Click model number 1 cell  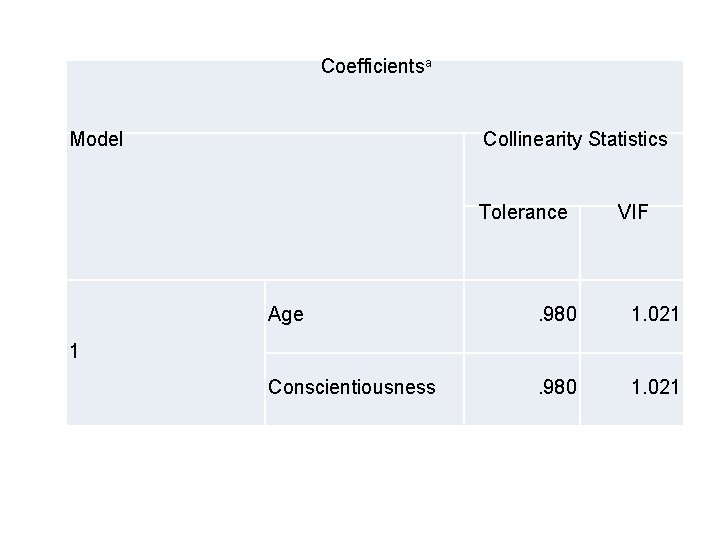click(x=74, y=351)
